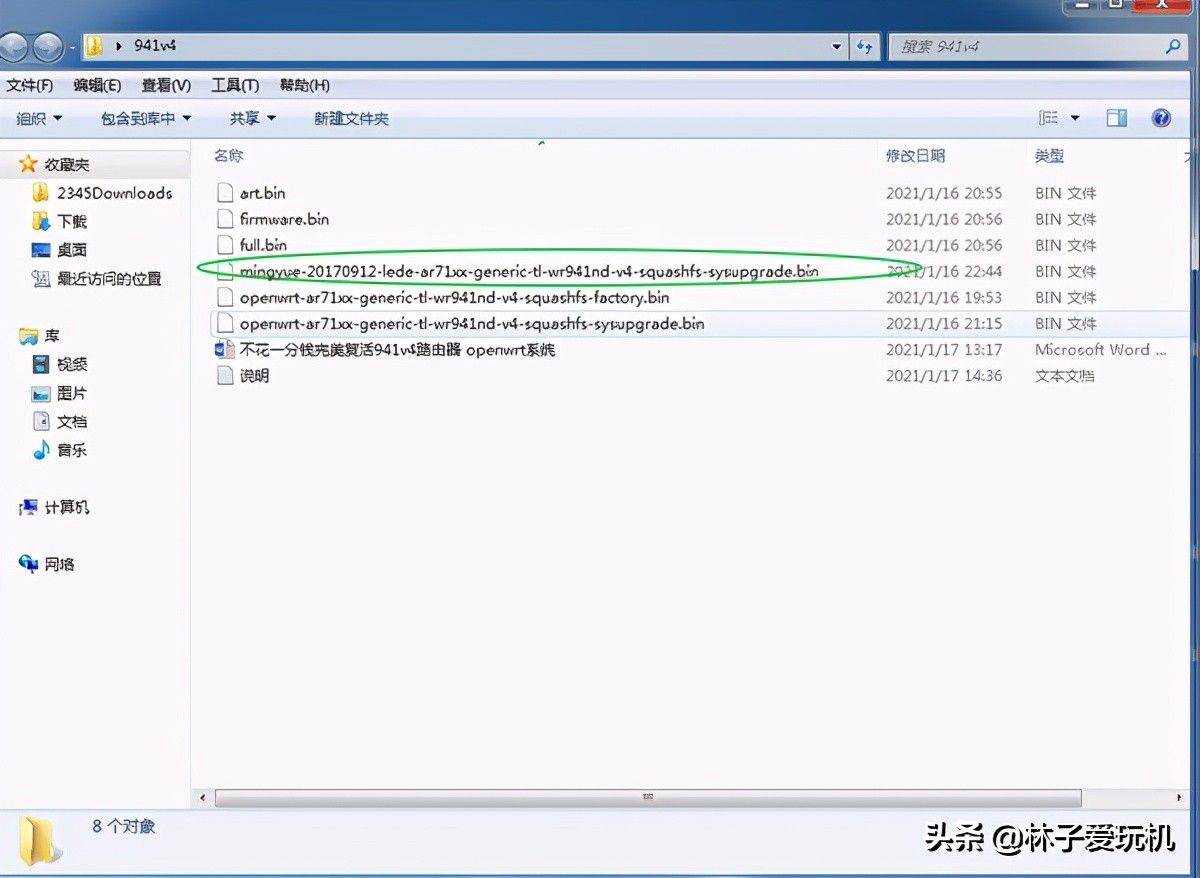Sort files by 修改日期 column header
This screenshot has height=878, width=1200.
[916, 156]
